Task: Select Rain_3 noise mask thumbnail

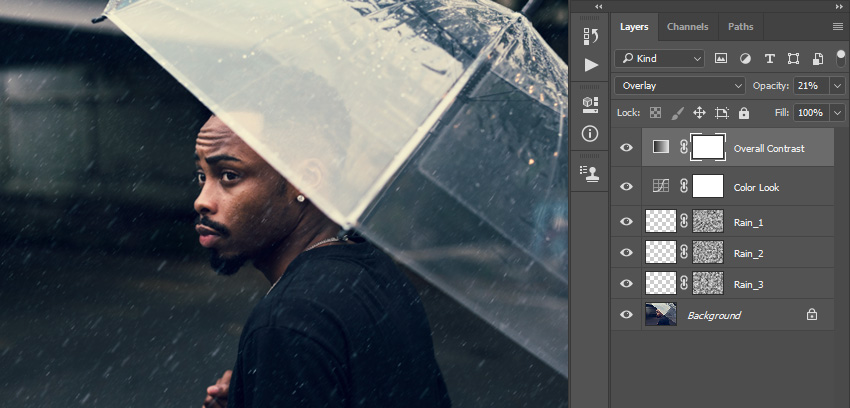Action: click(x=708, y=283)
